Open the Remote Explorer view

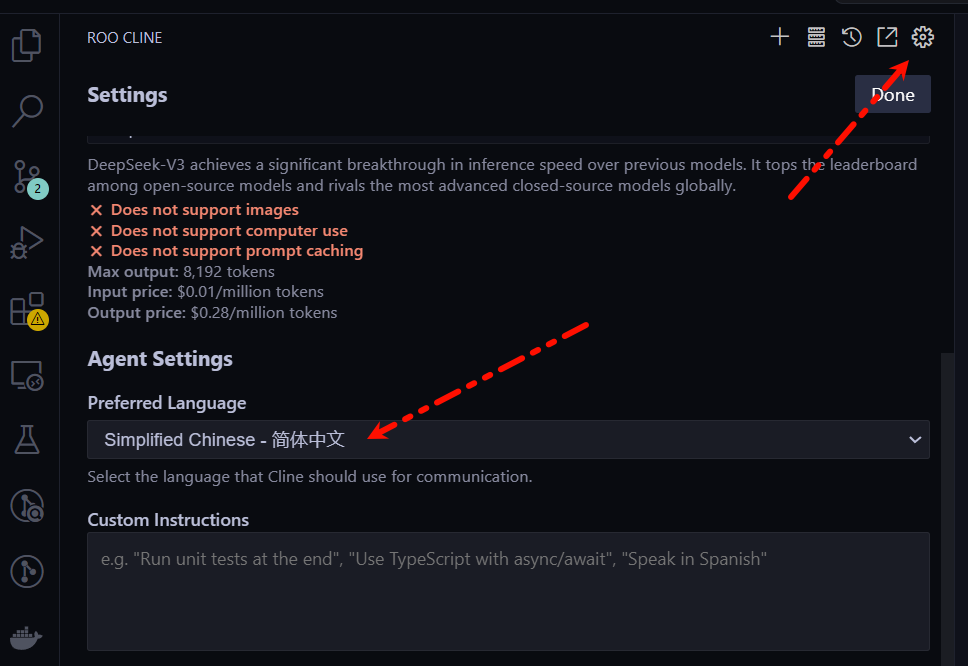(x=27, y=375)
